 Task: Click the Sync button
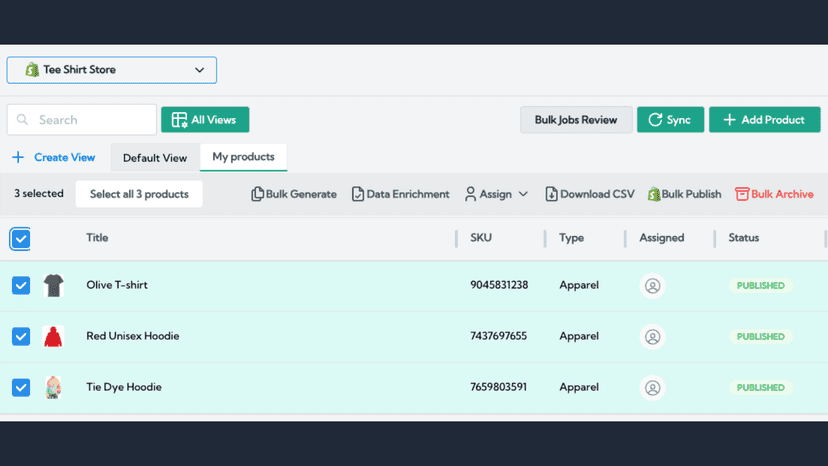[x=670, y=120]
